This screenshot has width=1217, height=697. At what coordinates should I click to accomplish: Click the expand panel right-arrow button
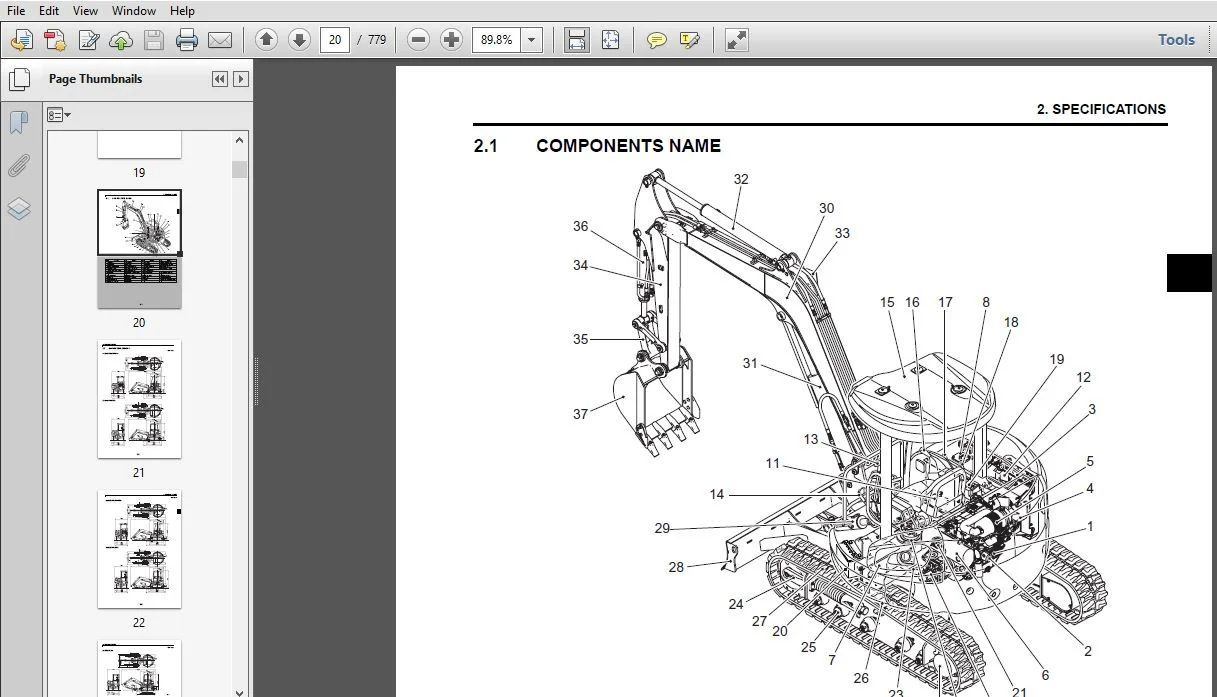pos(241,79)
